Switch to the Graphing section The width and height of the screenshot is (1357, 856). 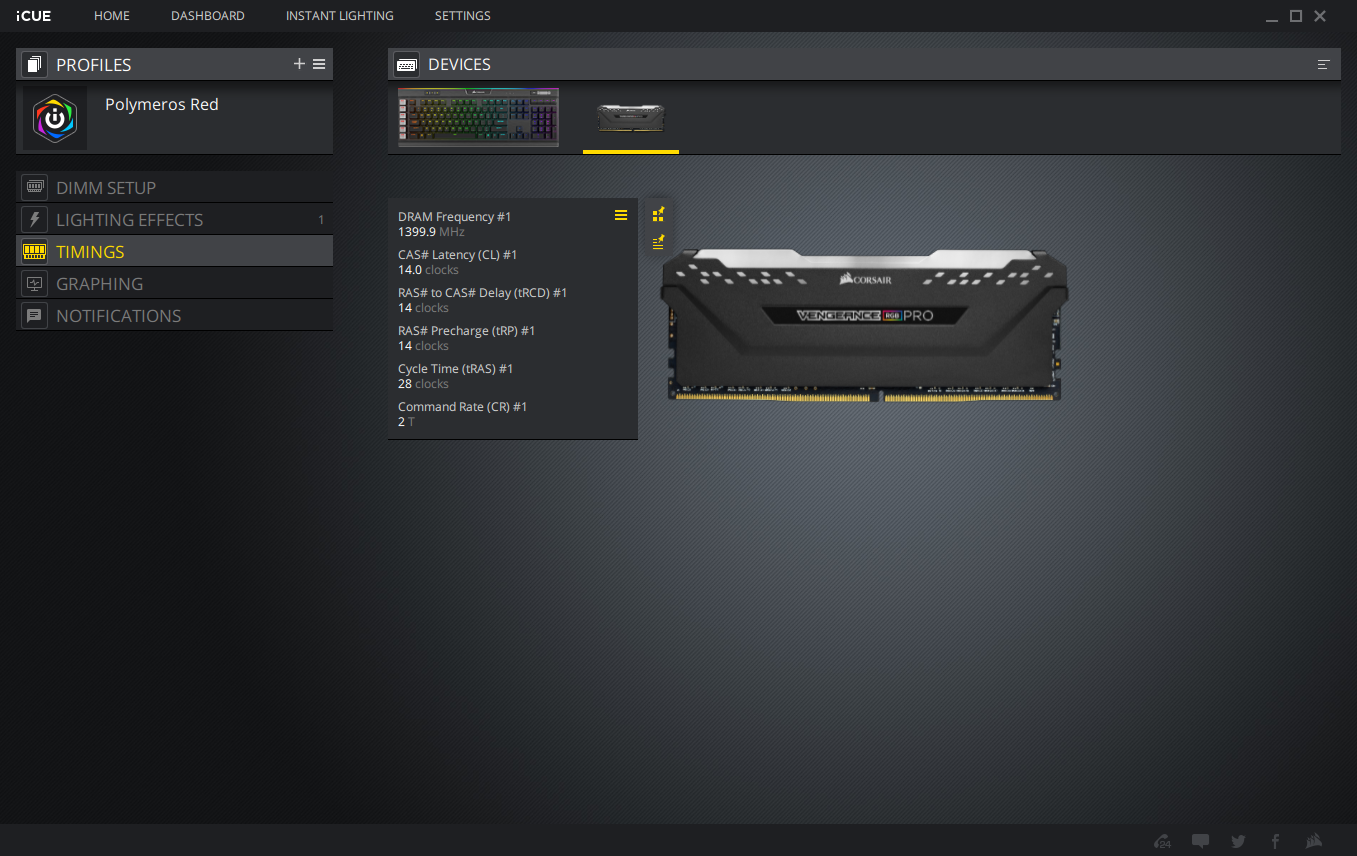[99, 284]
